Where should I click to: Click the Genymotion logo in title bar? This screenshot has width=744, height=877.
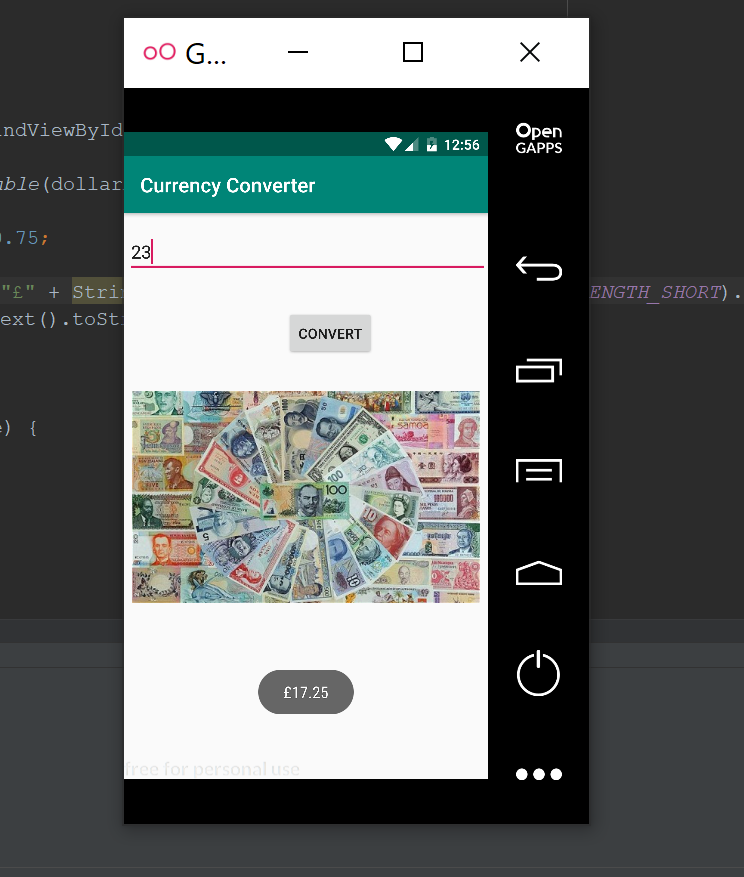point(159,53)
